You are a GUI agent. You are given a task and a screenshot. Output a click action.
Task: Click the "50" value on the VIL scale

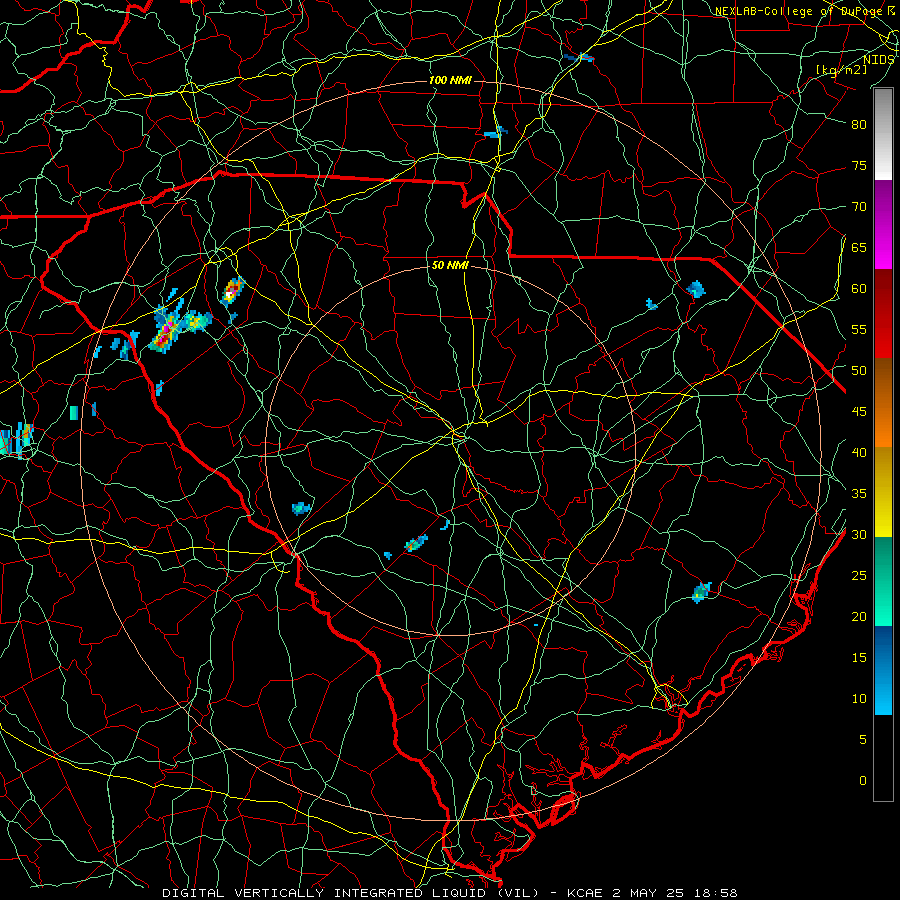[859, 371]
